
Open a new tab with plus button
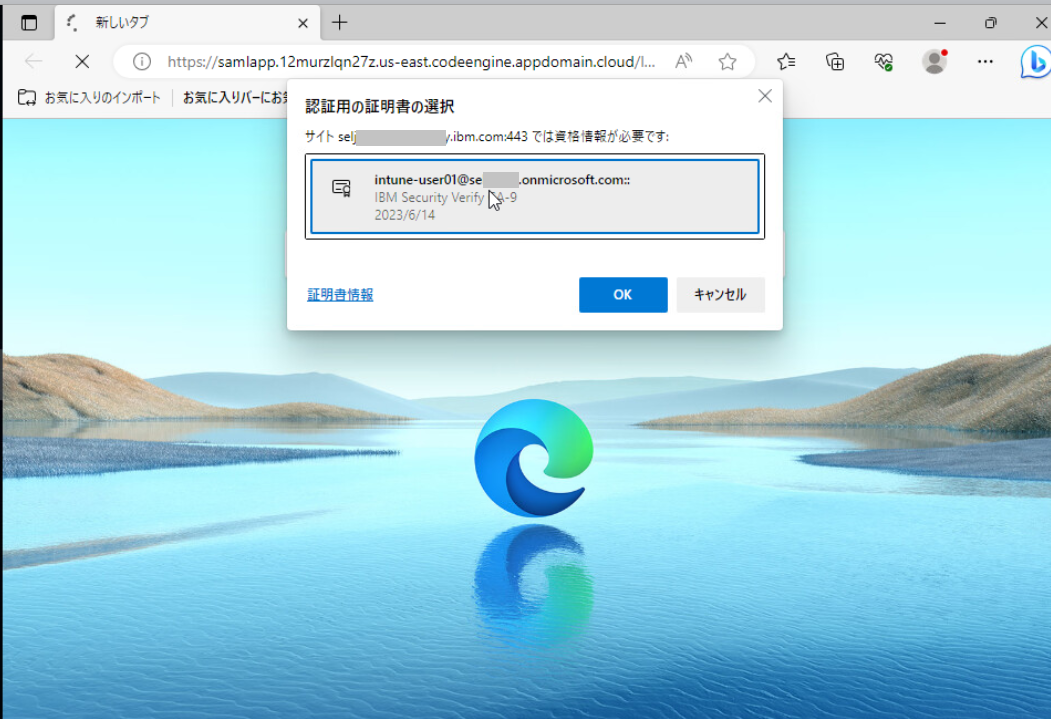coord(340,23)
